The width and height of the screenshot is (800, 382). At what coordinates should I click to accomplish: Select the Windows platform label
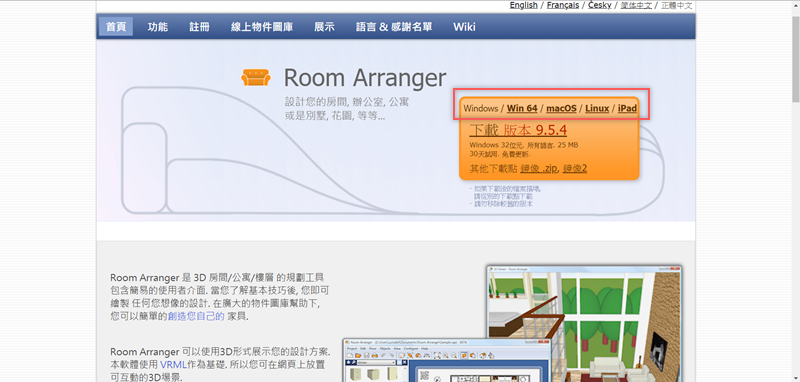[481, 109]
